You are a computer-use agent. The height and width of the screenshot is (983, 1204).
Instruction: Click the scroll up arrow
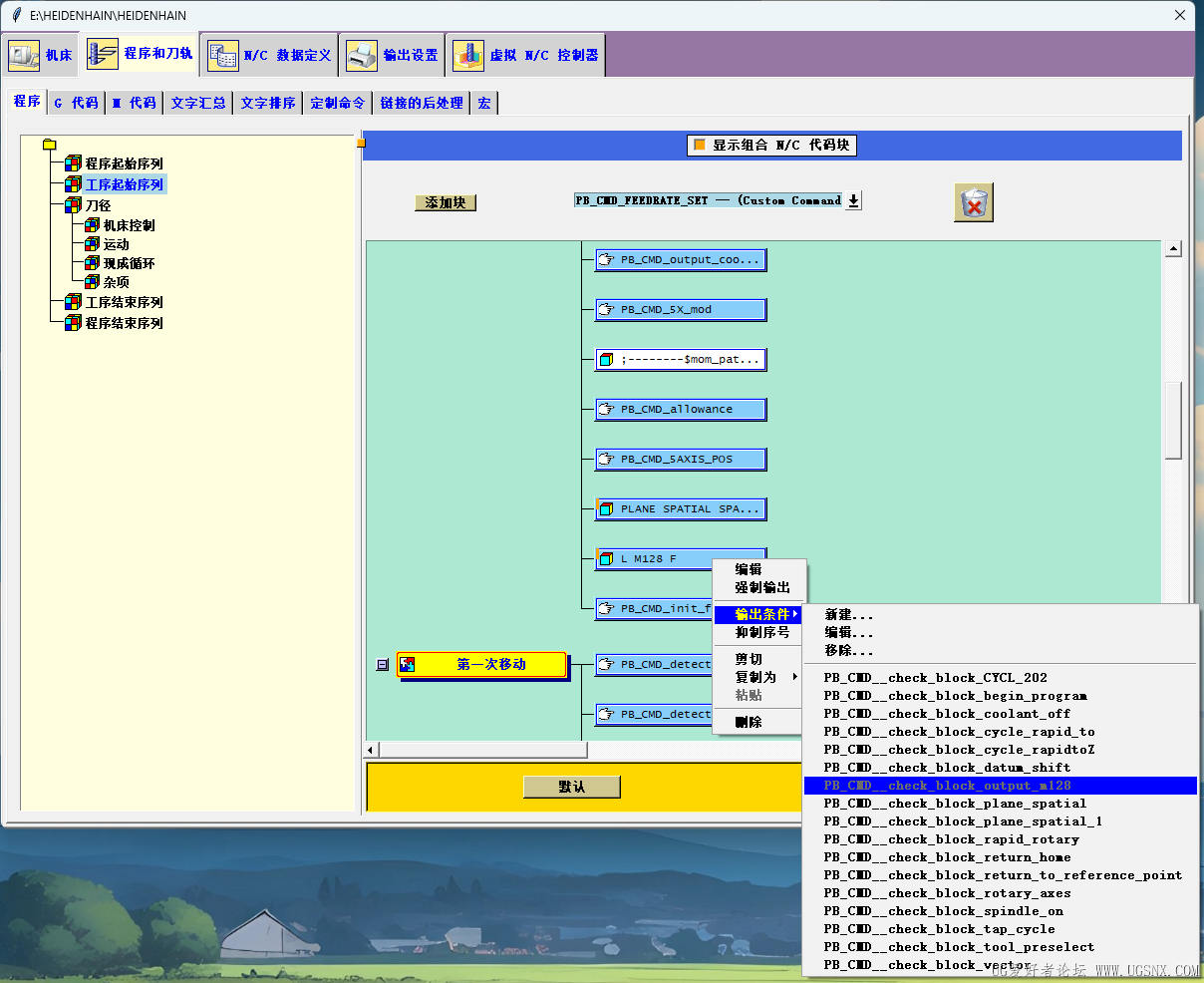1173,249
